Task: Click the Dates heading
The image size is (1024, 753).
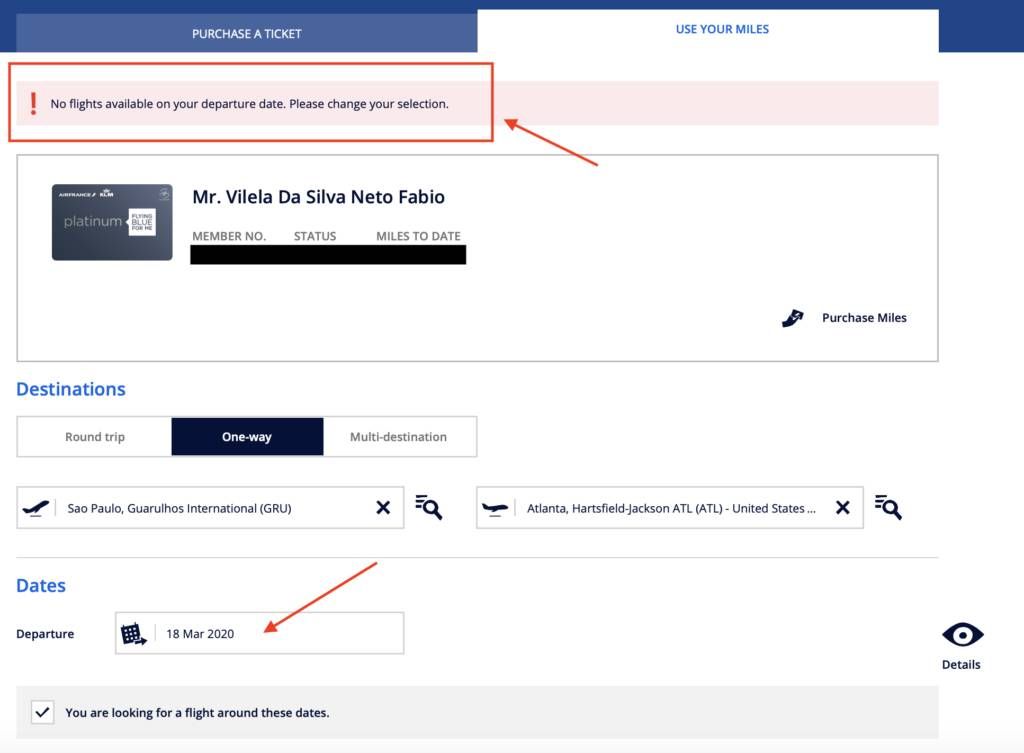Action: [41, 585]
